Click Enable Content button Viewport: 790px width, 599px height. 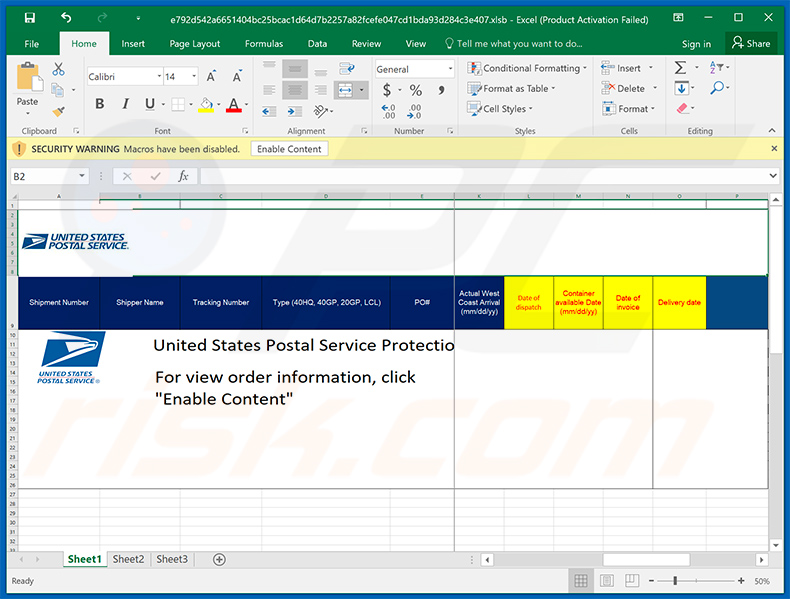289,149
